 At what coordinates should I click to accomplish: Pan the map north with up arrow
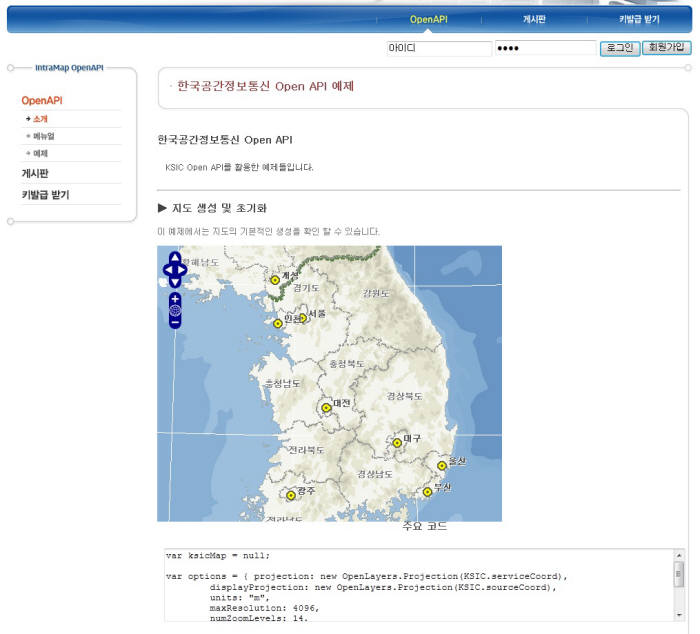click(175, 257)
